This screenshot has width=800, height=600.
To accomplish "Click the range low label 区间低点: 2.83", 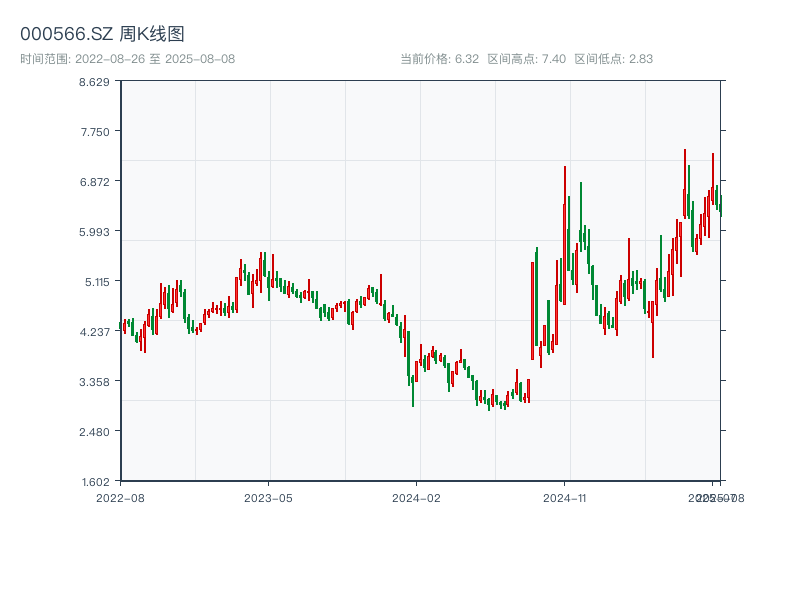I will pos(614,59).
